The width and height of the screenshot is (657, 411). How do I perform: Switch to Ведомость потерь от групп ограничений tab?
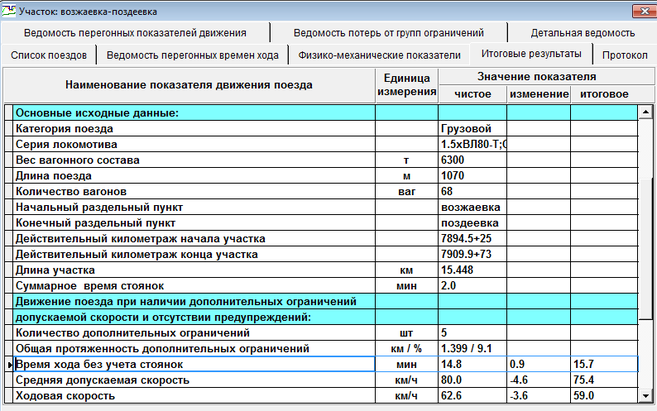[388, 33]
